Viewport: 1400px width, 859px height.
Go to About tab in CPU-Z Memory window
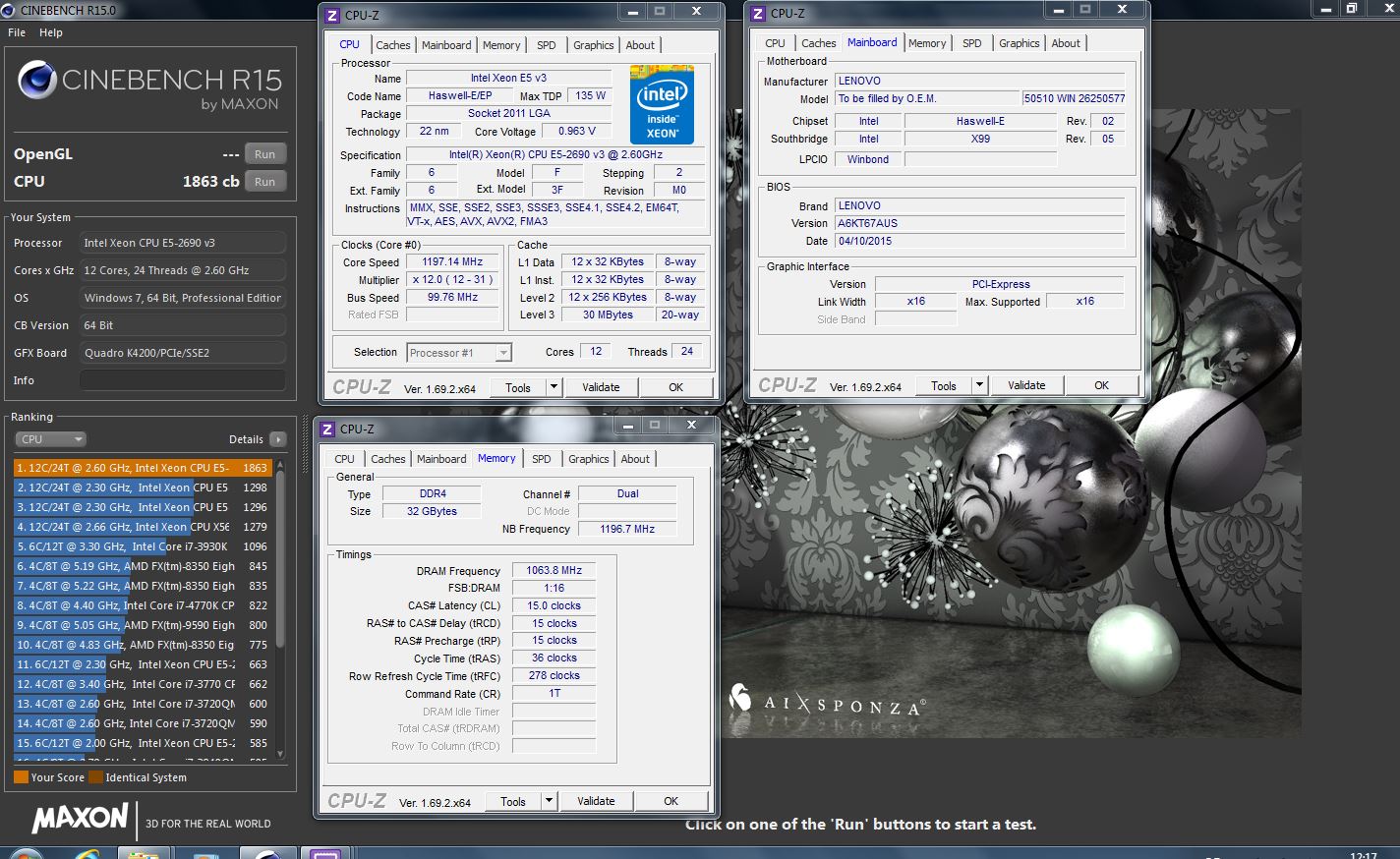(x=635, y=459)
